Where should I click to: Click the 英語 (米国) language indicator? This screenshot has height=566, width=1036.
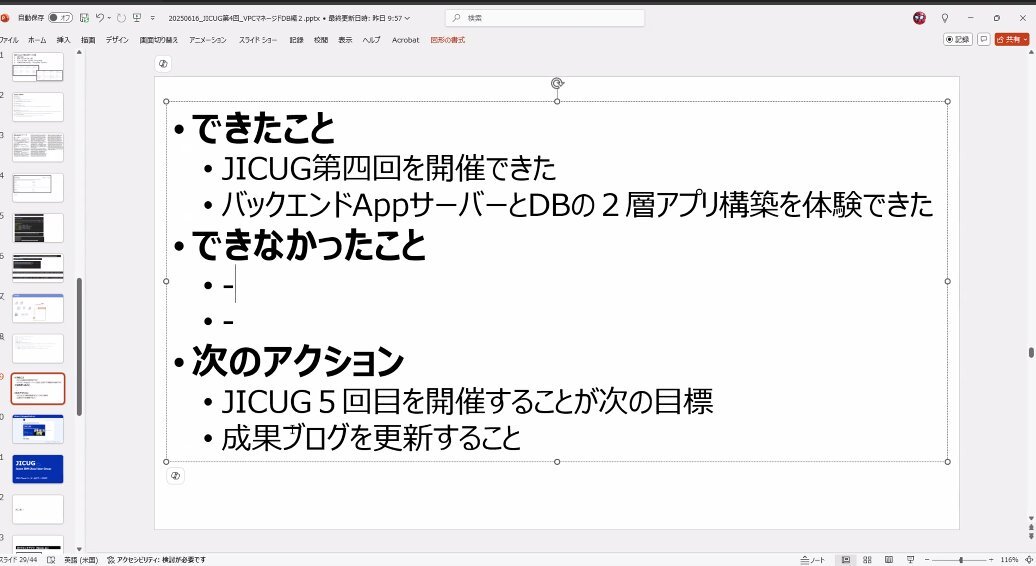click(x=81, y=560)
